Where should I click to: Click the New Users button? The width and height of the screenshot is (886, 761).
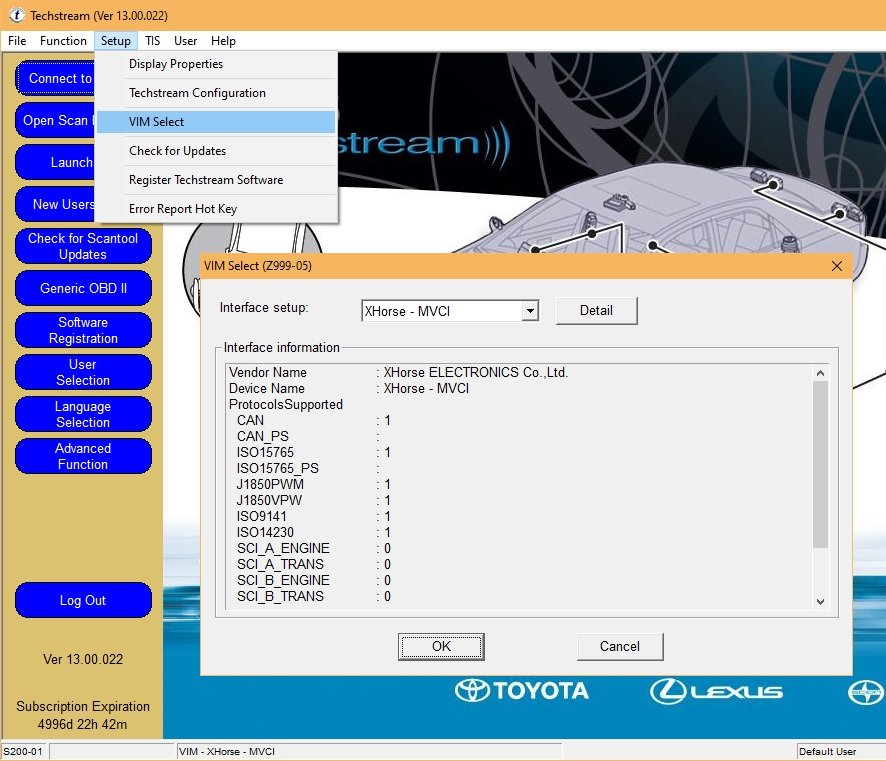pyautogui.click(x=55, y=204)
